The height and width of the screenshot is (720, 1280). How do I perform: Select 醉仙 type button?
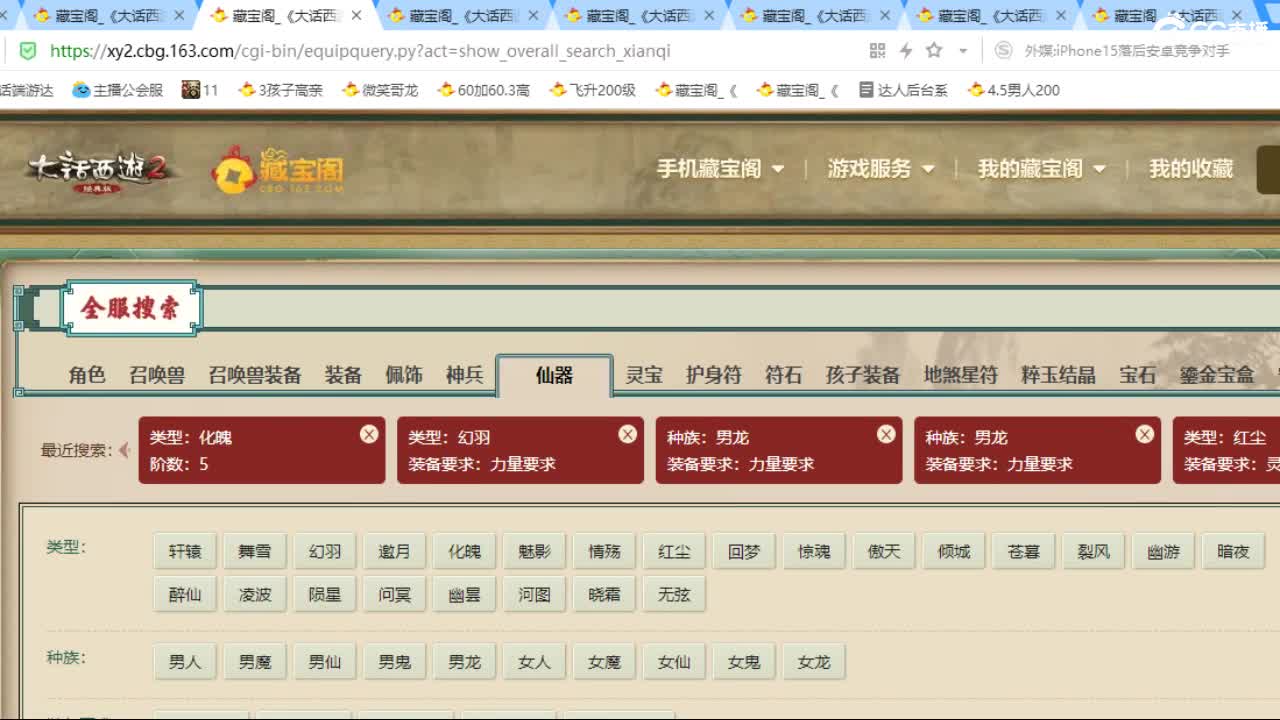[x=185, y=594]
